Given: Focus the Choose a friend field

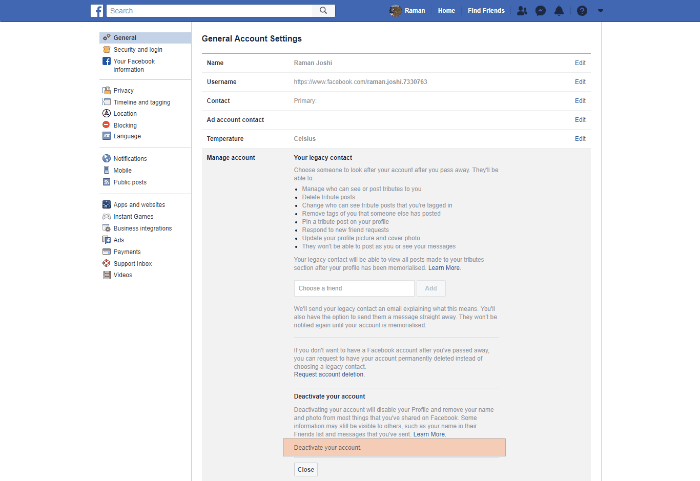Looking at the screenshot, I should point(354,289).
